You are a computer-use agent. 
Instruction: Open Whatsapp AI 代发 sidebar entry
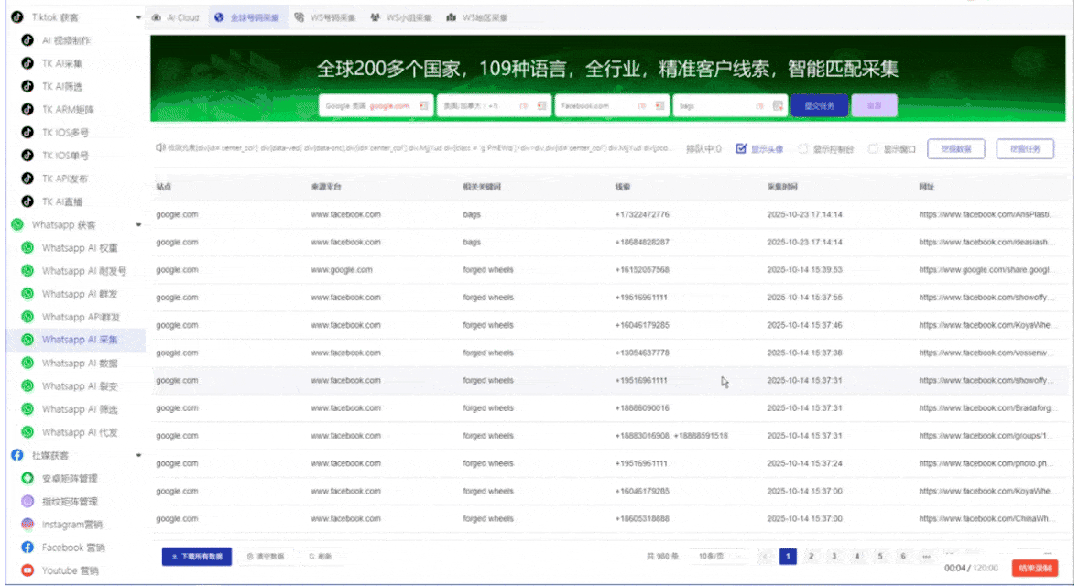click(x=80, y=433)
